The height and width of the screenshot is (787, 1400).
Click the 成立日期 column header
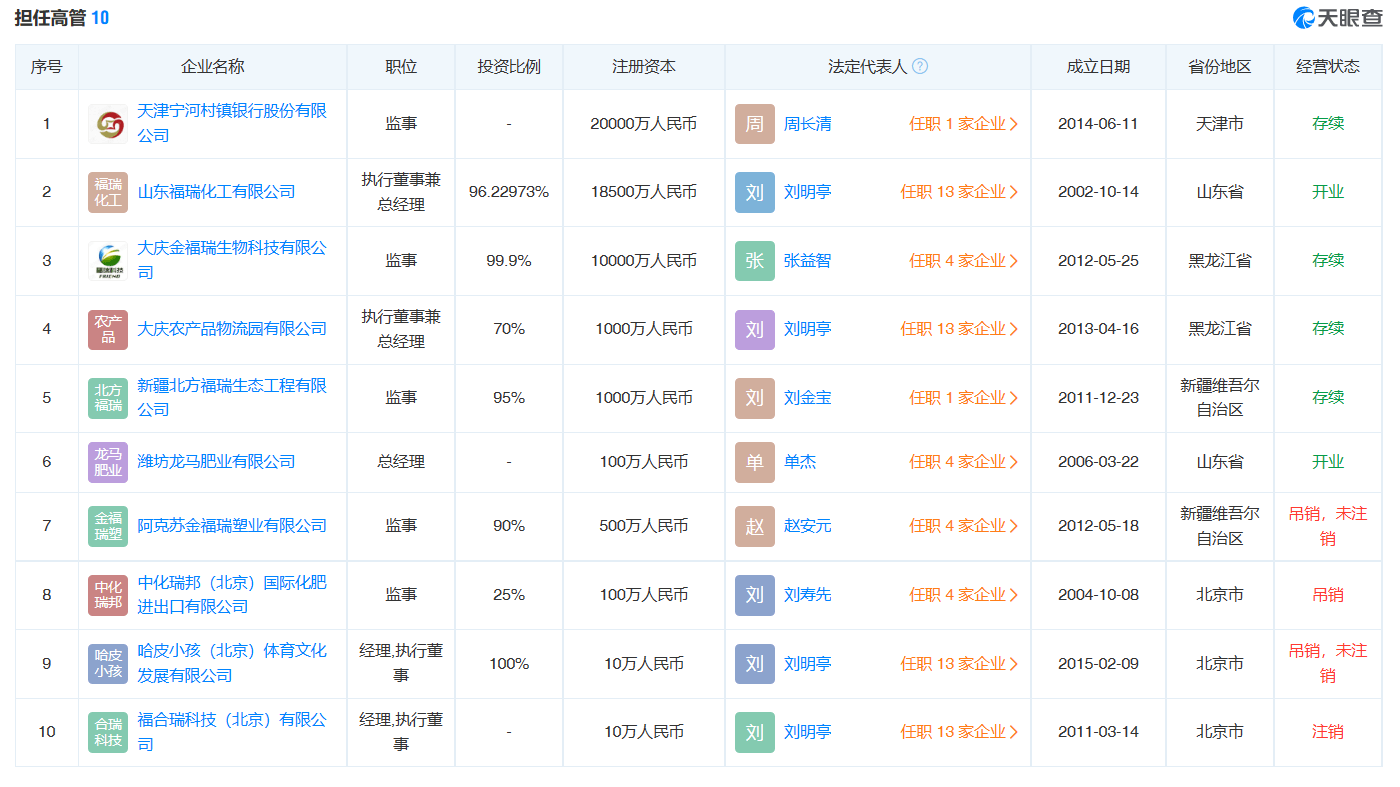tap(1098, 67)
